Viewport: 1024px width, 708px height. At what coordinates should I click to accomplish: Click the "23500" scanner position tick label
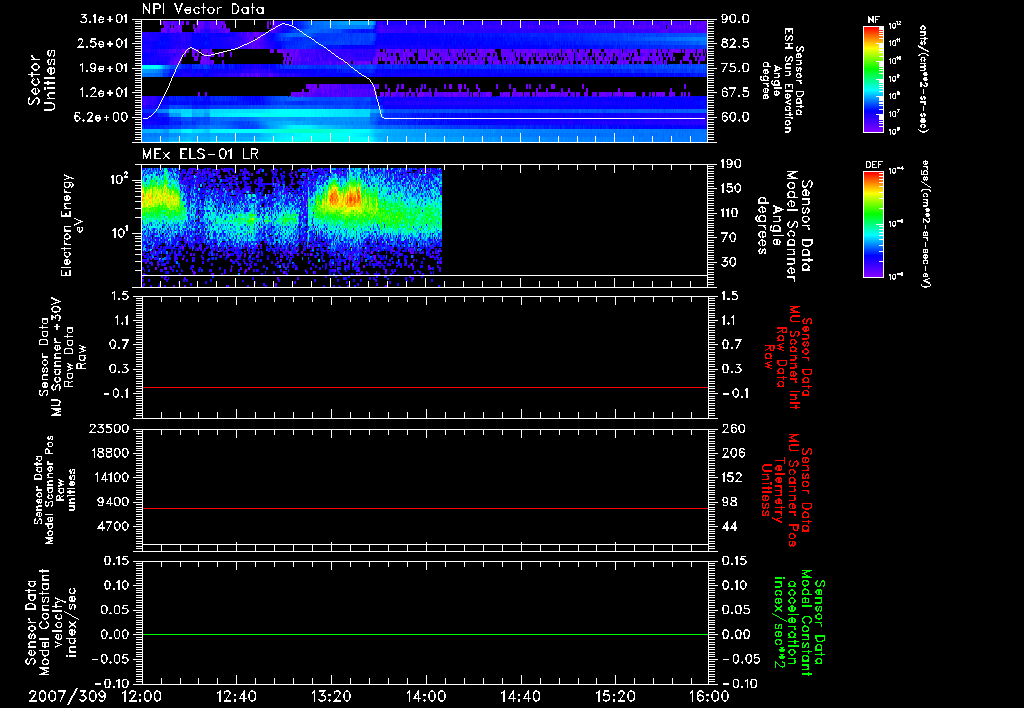[x=109, y=429]
